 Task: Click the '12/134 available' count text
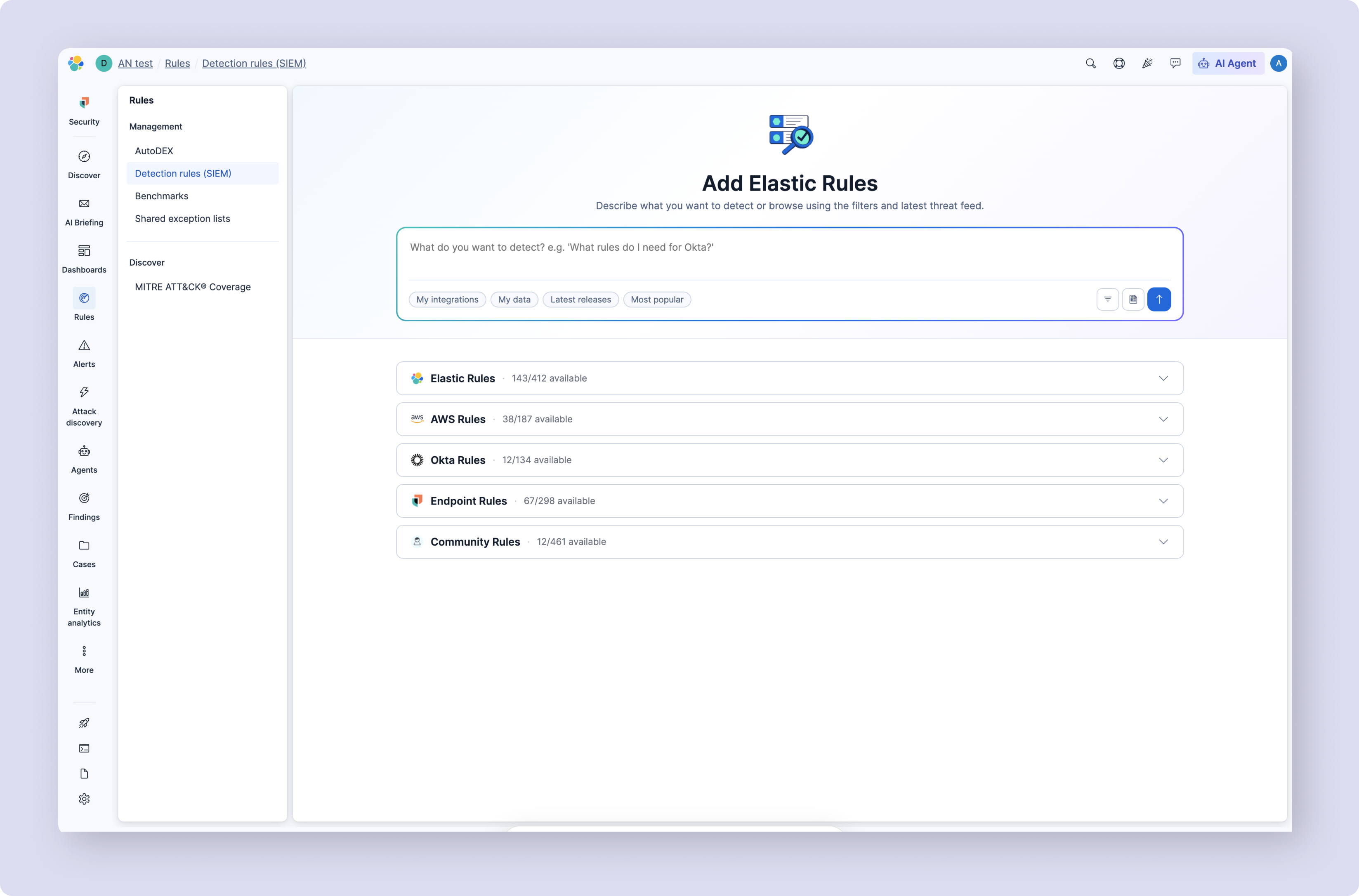point(536,460)
